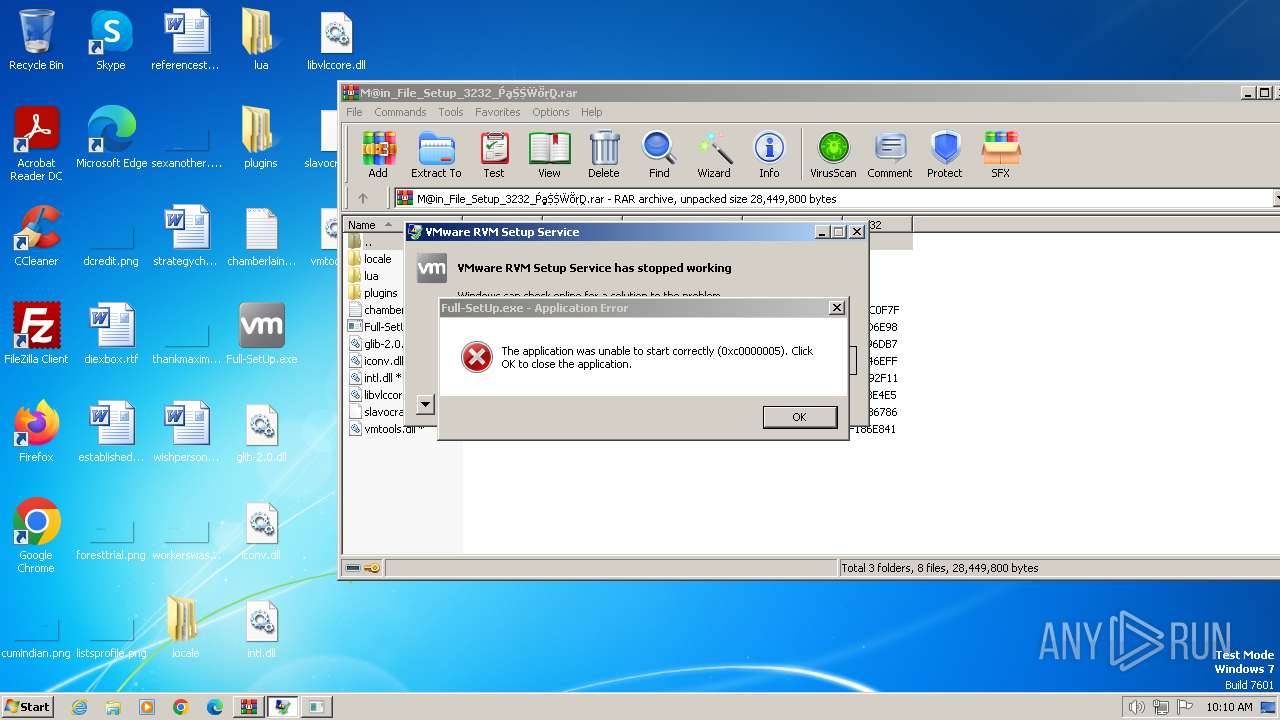Click the Find toolbar icon

659,155
